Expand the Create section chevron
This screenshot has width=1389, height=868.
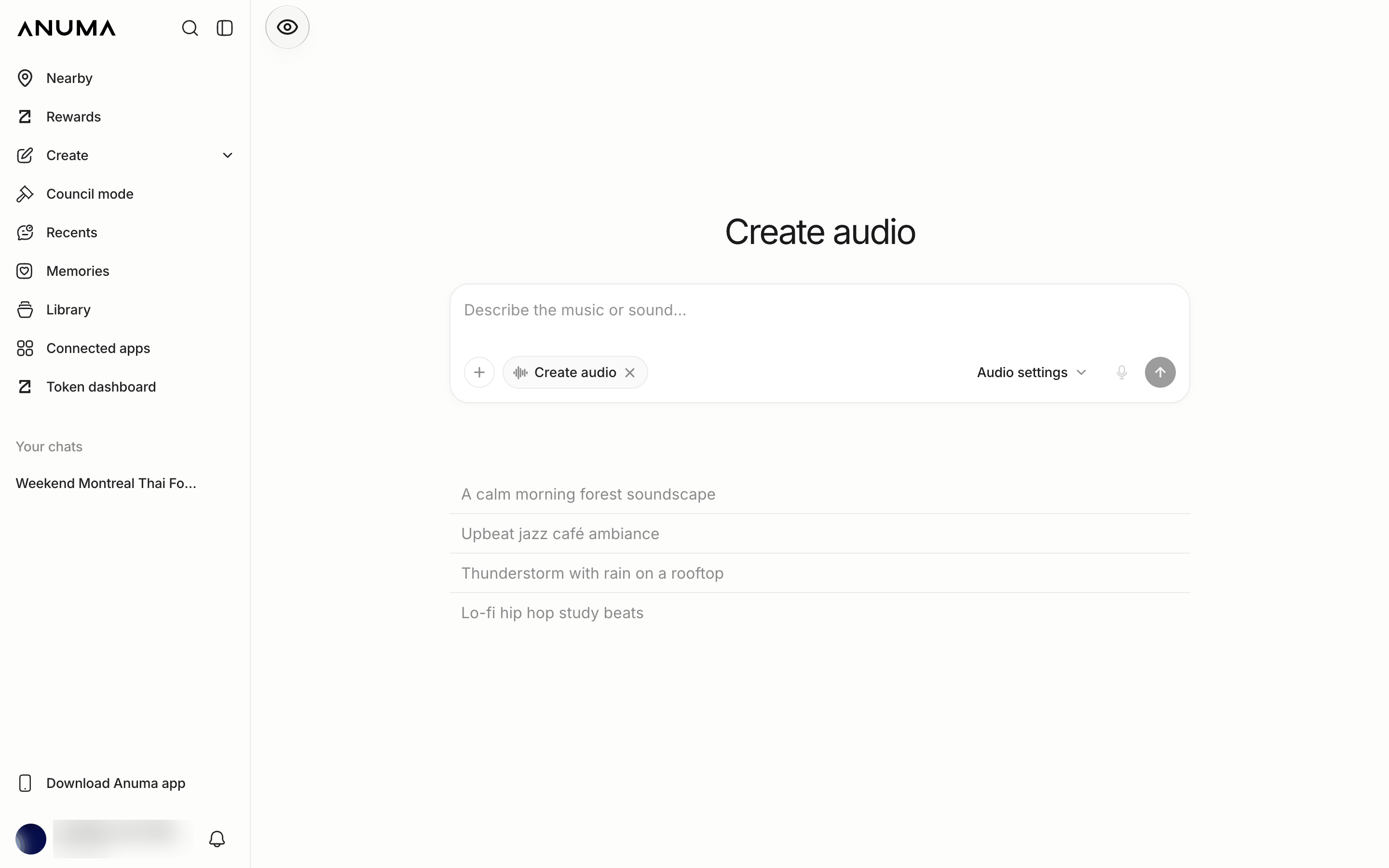coord(227,155)
